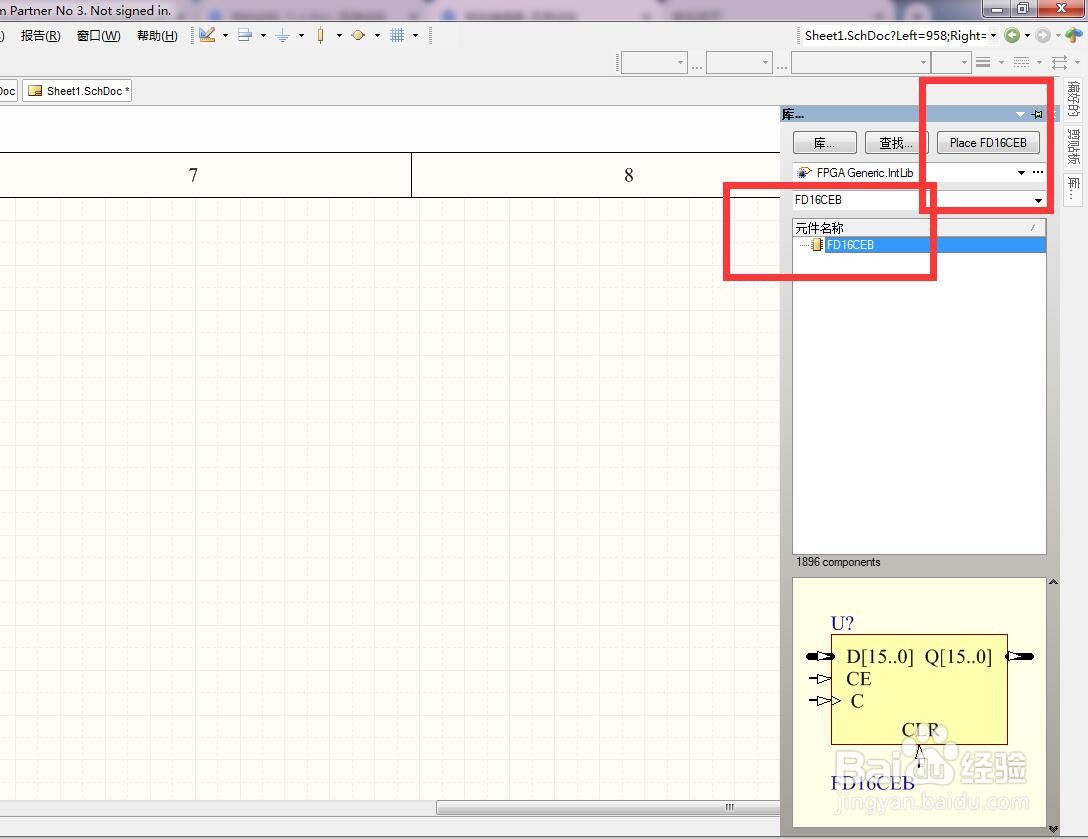Image resolution: width=1088 pixels, height=839 pixels.
Task: Switch to the Sheet1.SchDoc tab
Action: coord(78,91)
